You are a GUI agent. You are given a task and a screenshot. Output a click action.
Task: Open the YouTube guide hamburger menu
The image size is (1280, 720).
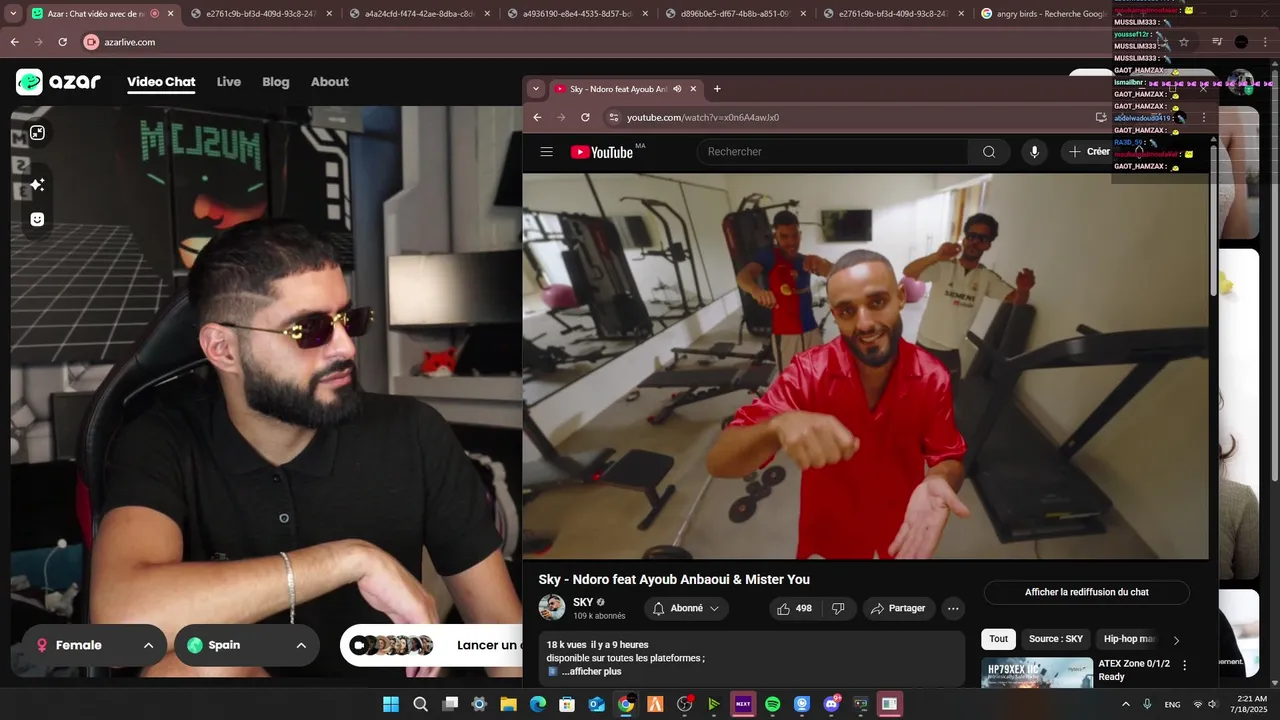546,152
